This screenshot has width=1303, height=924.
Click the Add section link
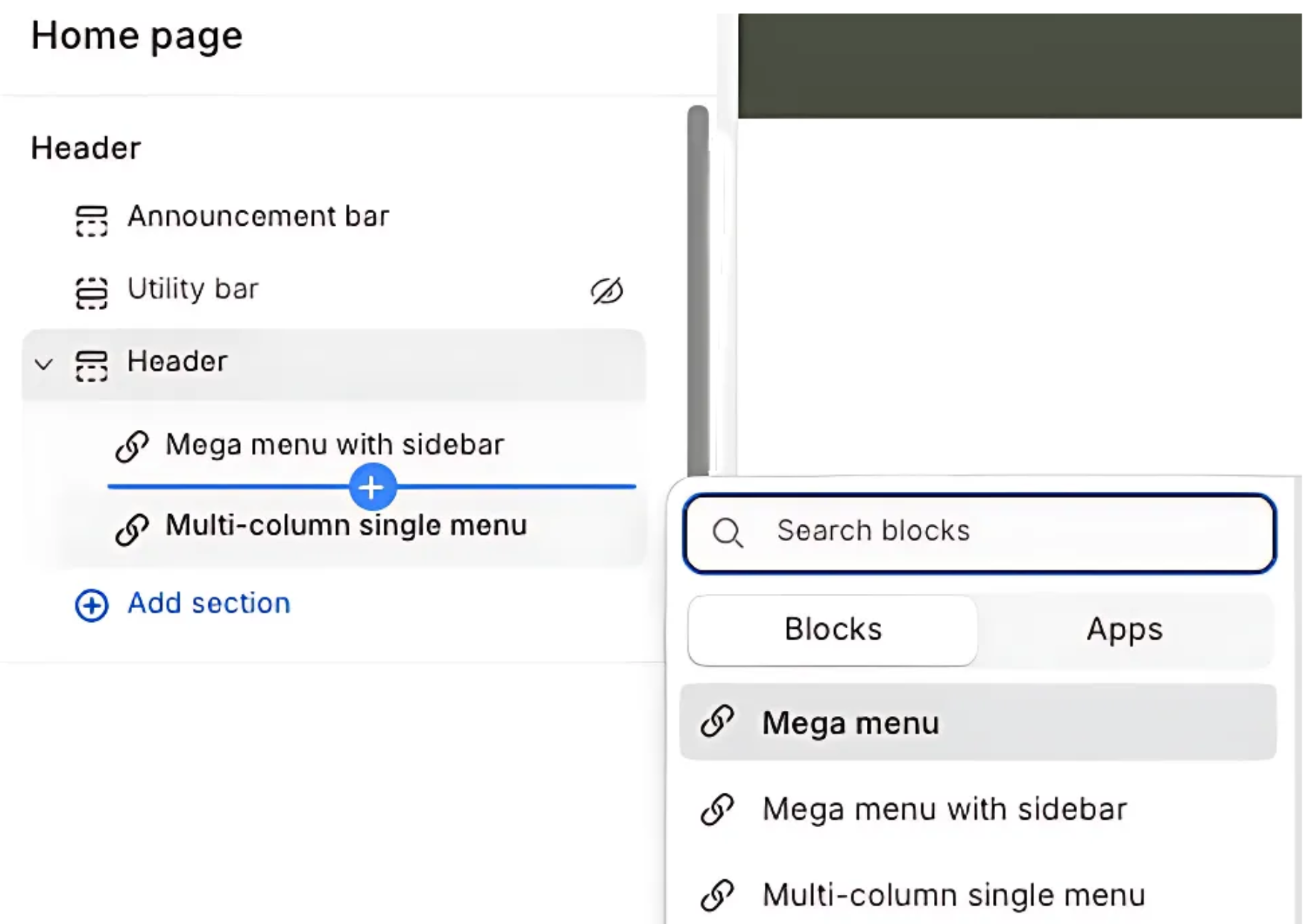(209, 604)
